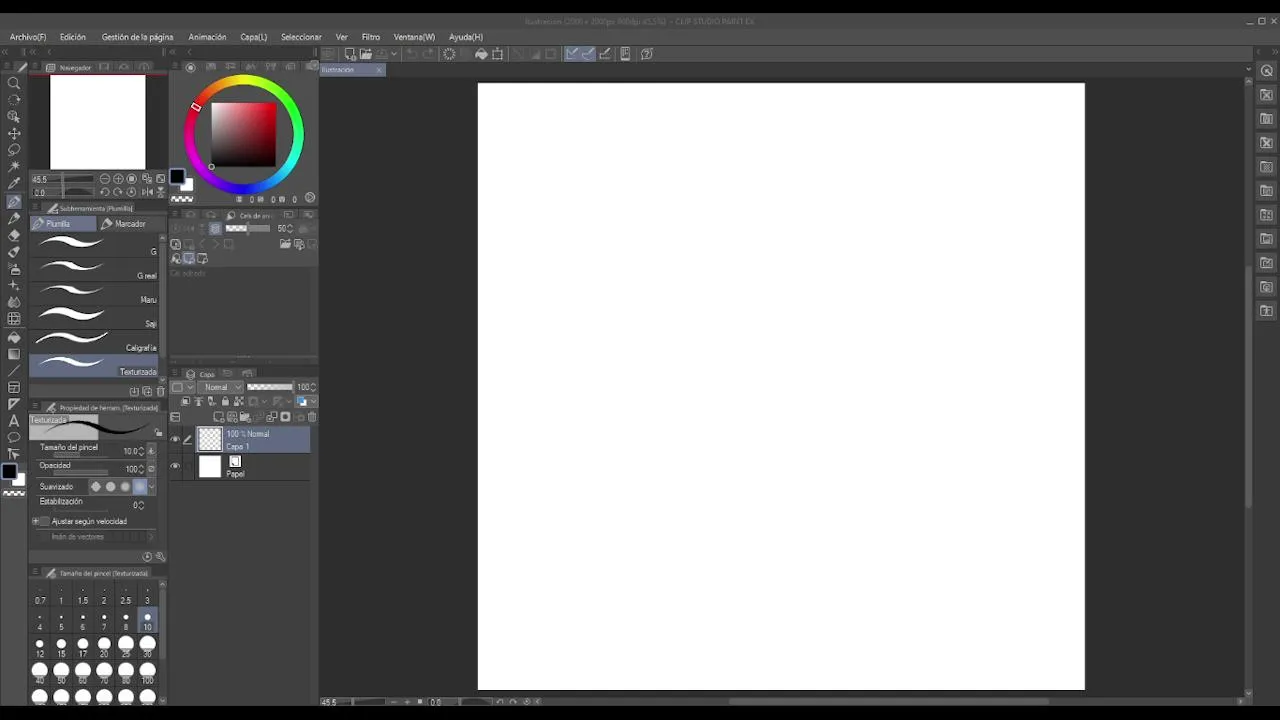Viewport: 1280px width, 720px height.
Task: Select first Suavizado none option
Action: point(96,487)
